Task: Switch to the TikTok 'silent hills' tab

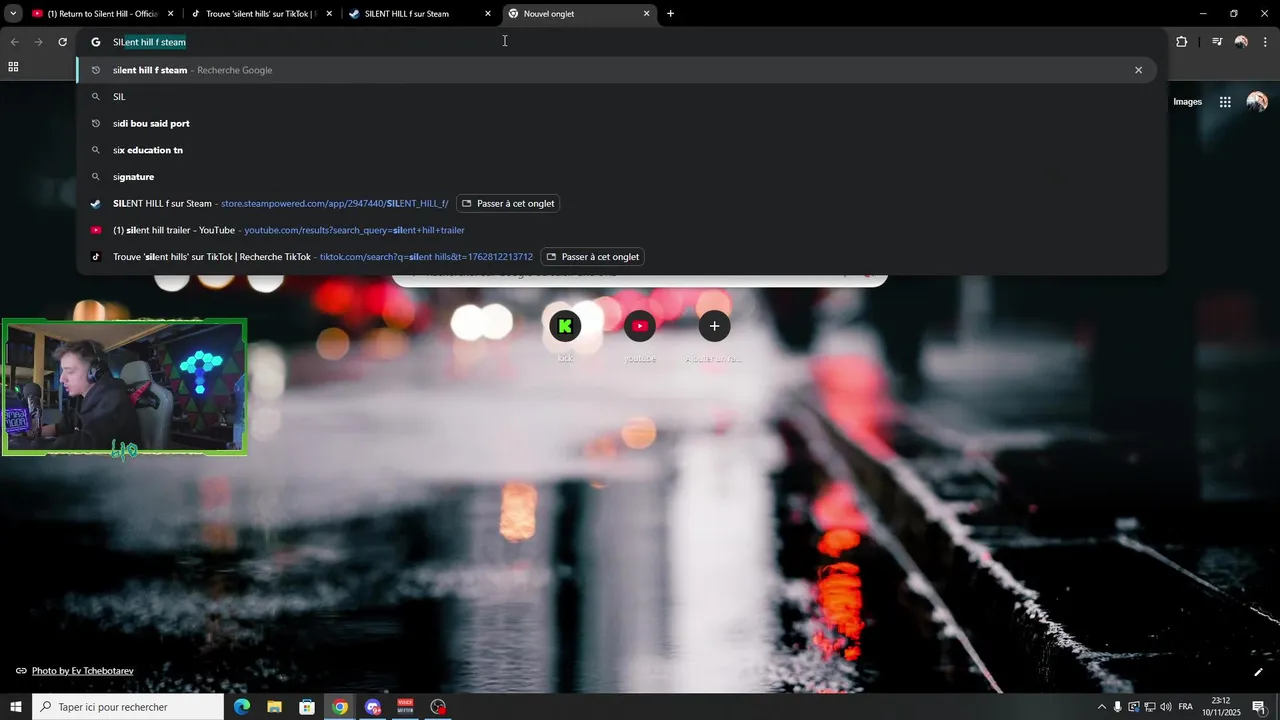Action: coord(262,14)
